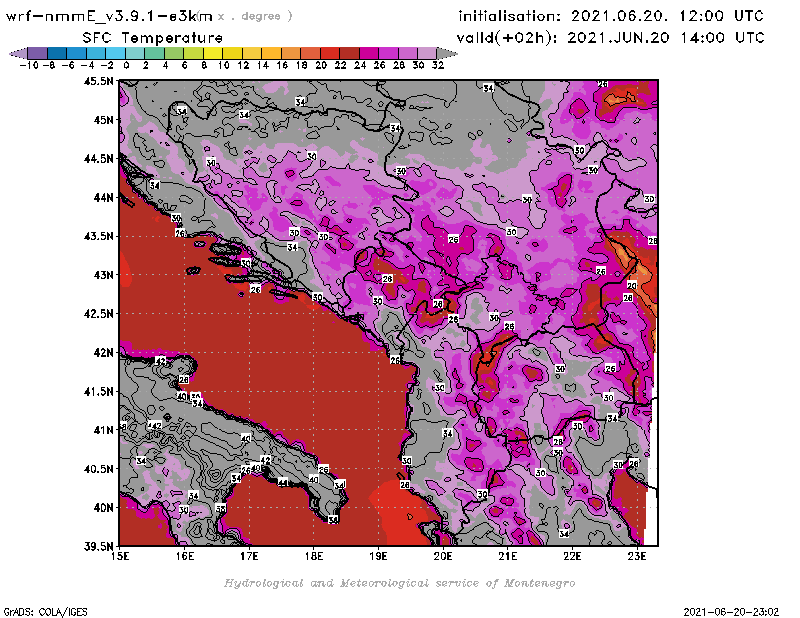Click the purple -10 to -8 legend swatch

38,53
